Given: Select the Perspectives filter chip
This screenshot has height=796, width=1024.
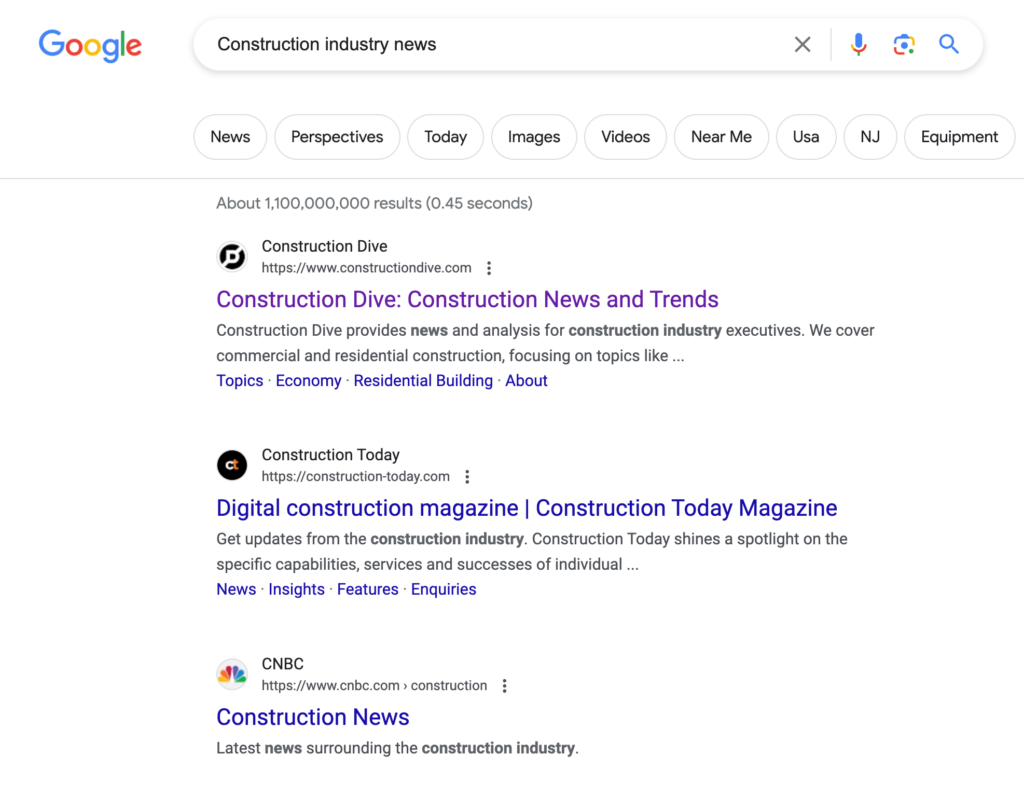Looking at the screenshot, I should point(337,137).
